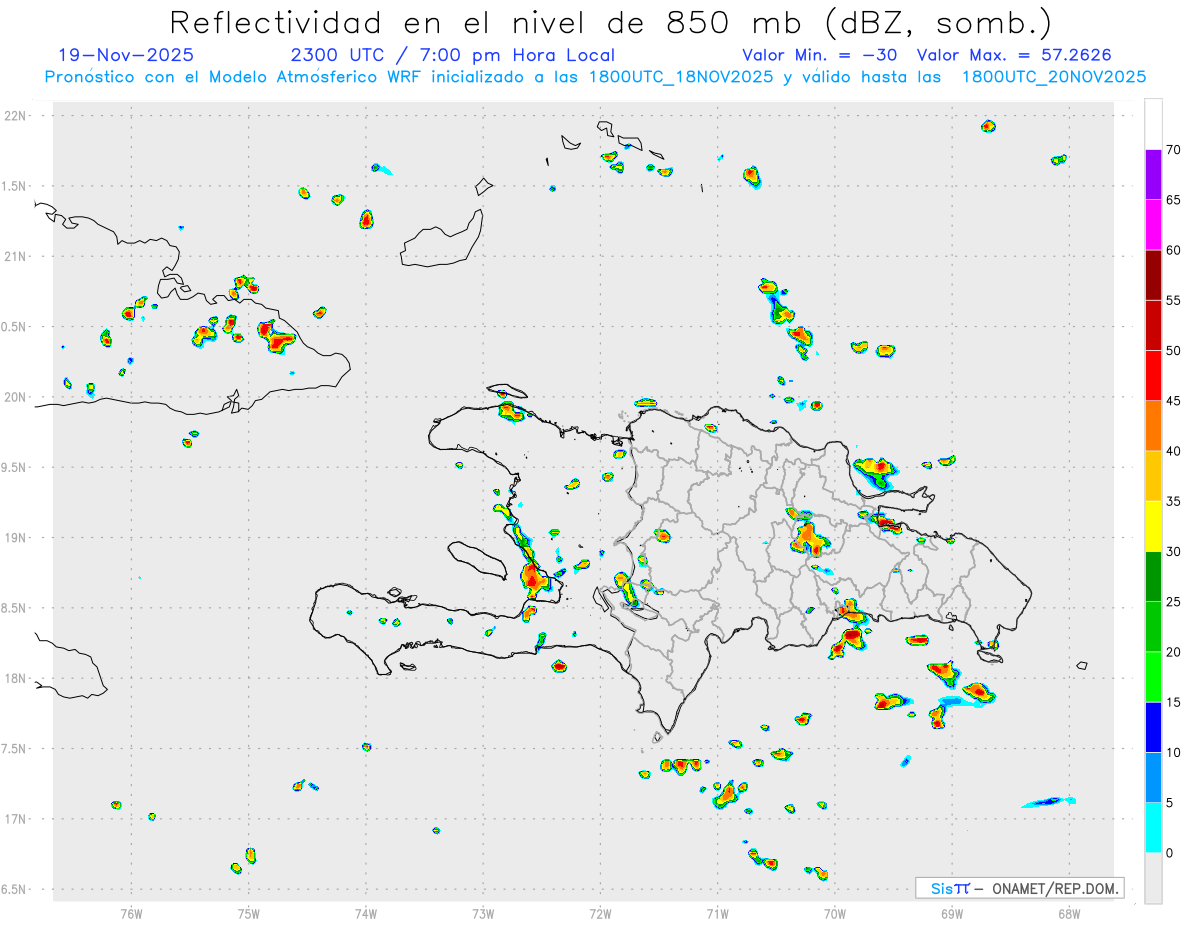Click the '71W' longitude label
Viewport: 1200px width, 927px height.
coord(717,914)
